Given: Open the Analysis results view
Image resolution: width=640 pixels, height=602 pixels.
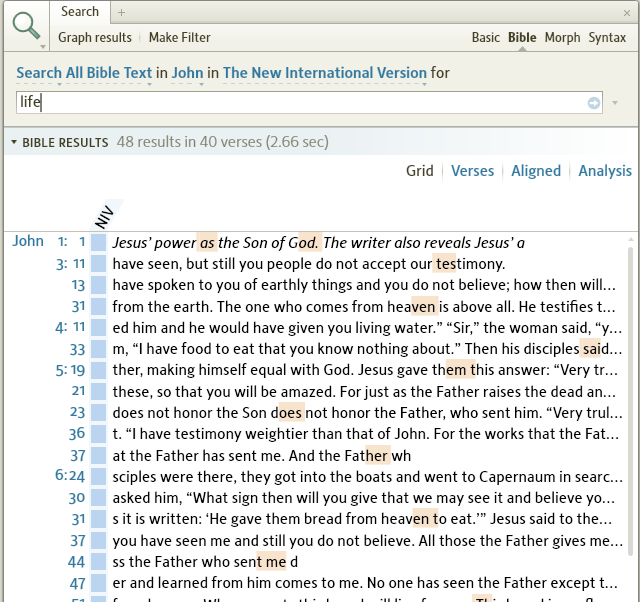Looking at the screenshot, I should point(605,171).
